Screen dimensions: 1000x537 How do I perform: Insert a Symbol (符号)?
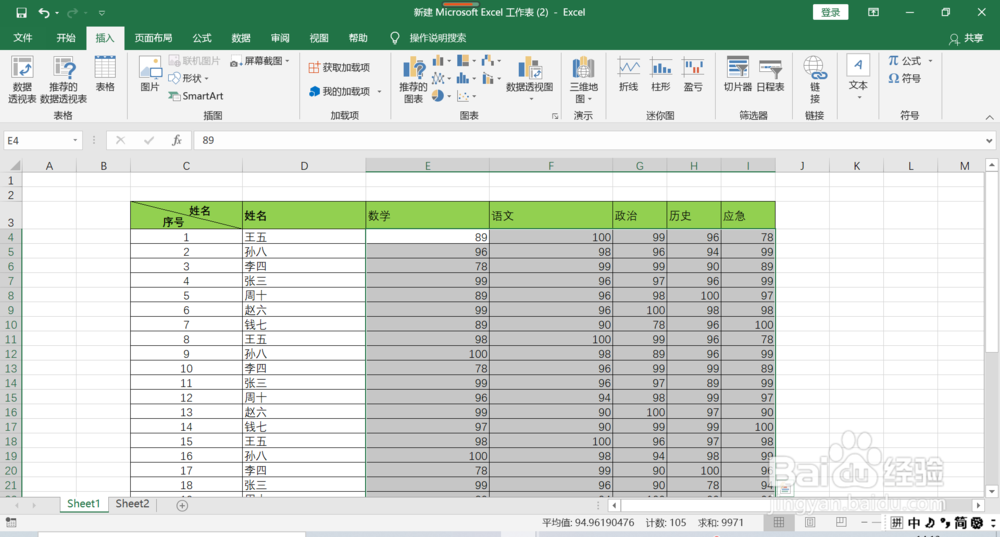pyautogui.click(x=904, y=78)
